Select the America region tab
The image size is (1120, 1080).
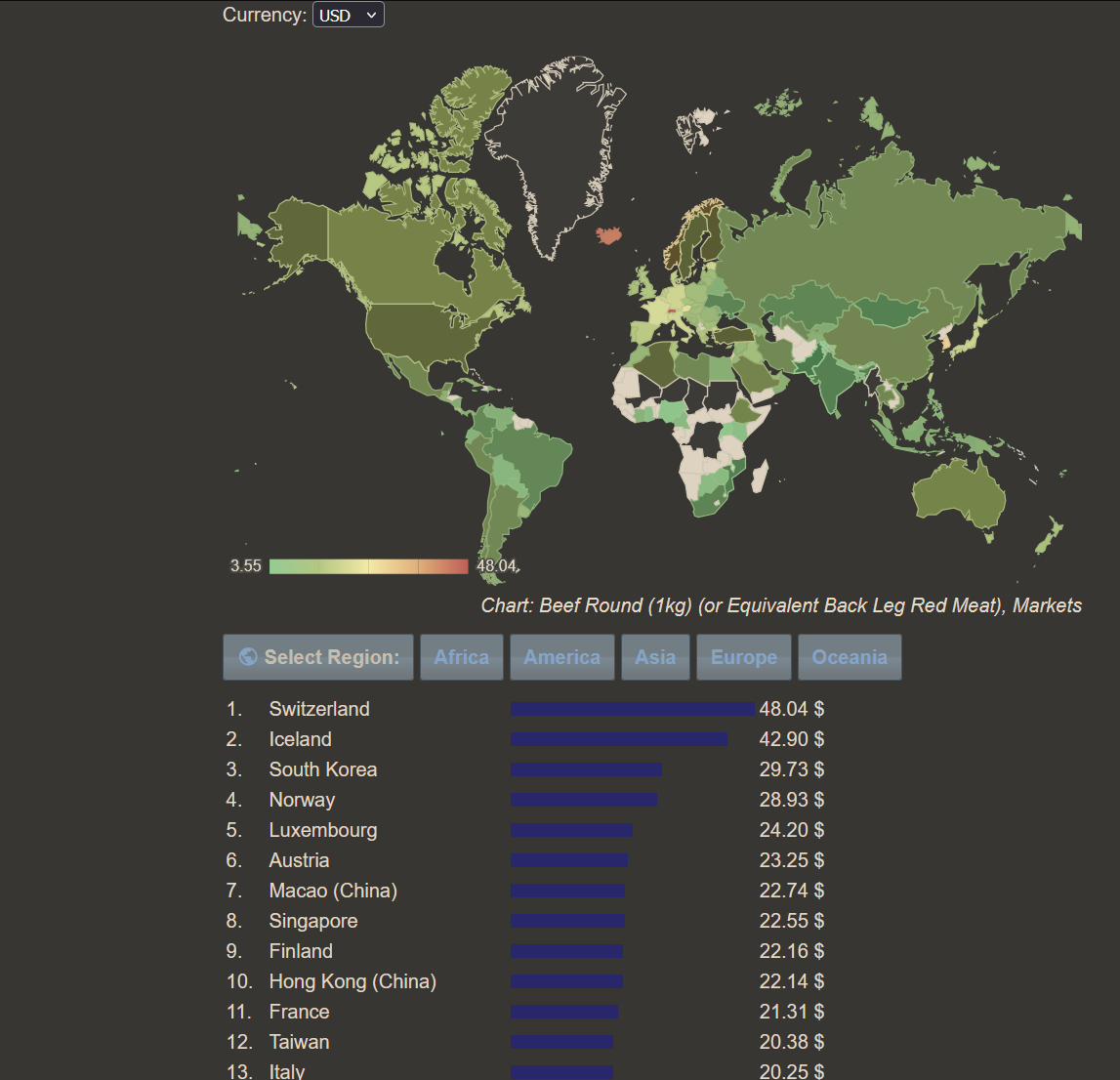[x=562, y=657]
